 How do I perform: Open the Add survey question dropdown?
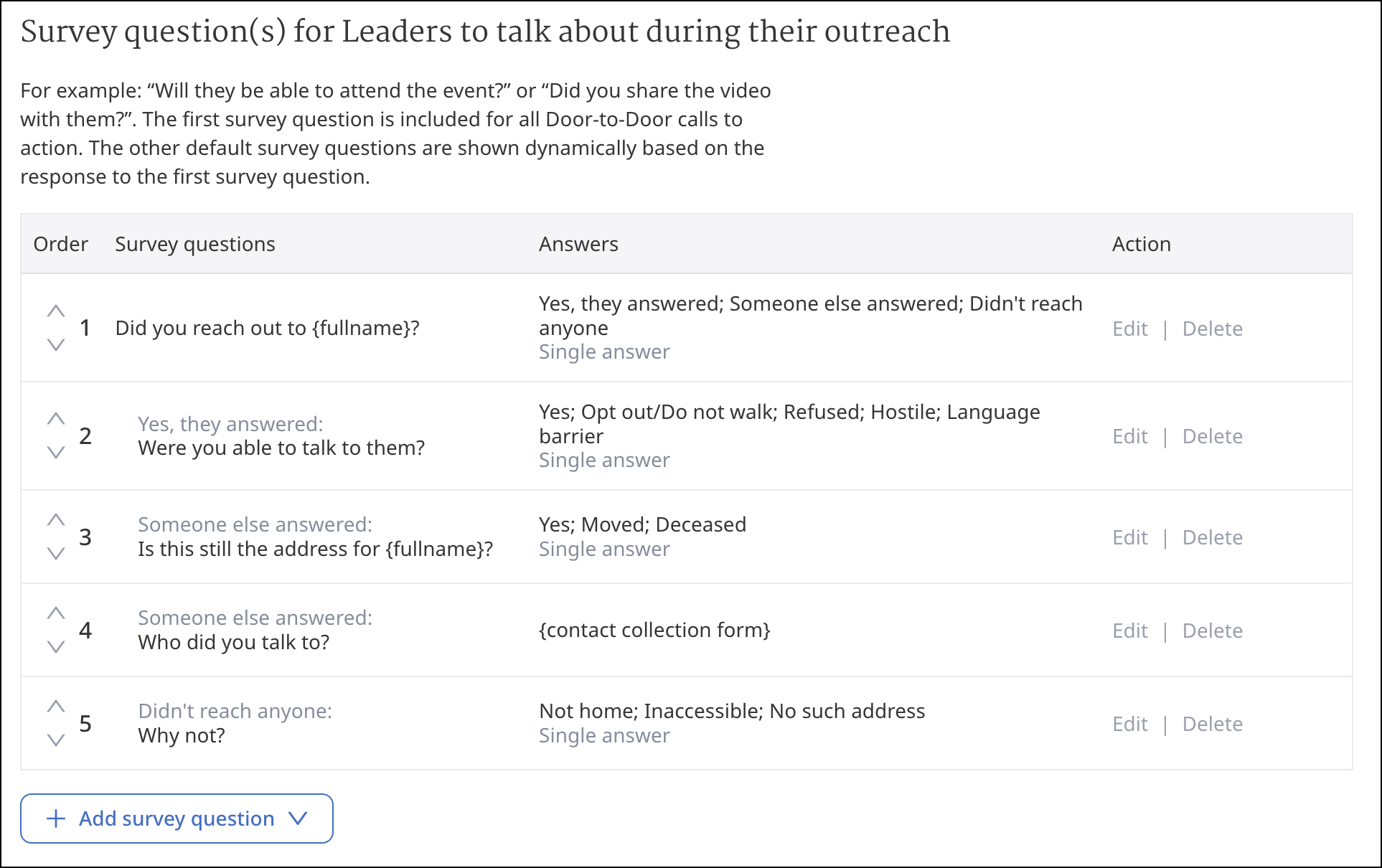point(177,819)
